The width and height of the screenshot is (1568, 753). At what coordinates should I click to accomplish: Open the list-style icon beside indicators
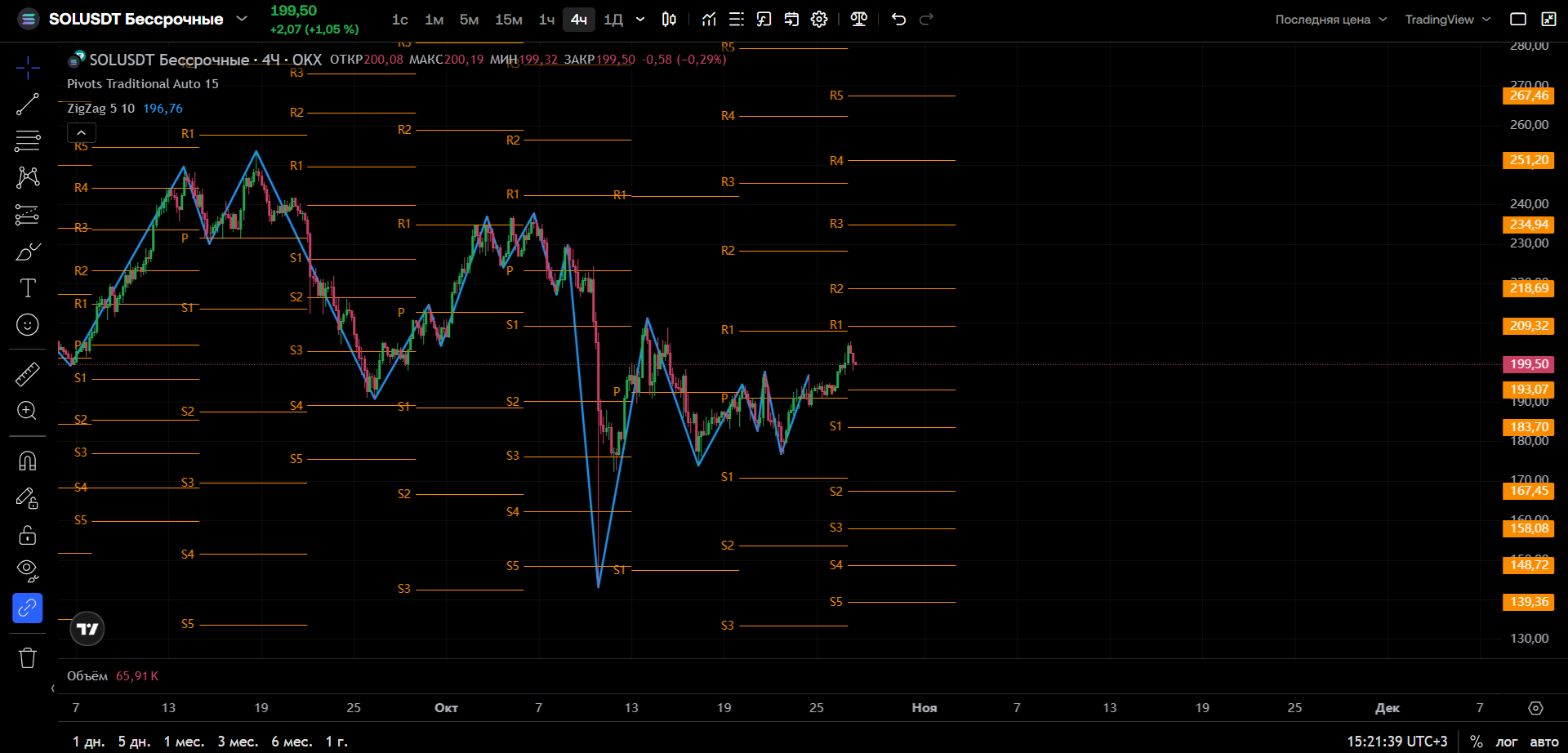[737, 20]
